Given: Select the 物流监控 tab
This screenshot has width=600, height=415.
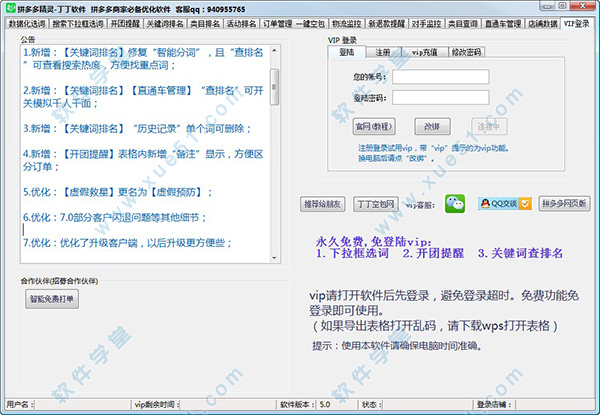Looking at the screenshot, I should pos(346,24).
